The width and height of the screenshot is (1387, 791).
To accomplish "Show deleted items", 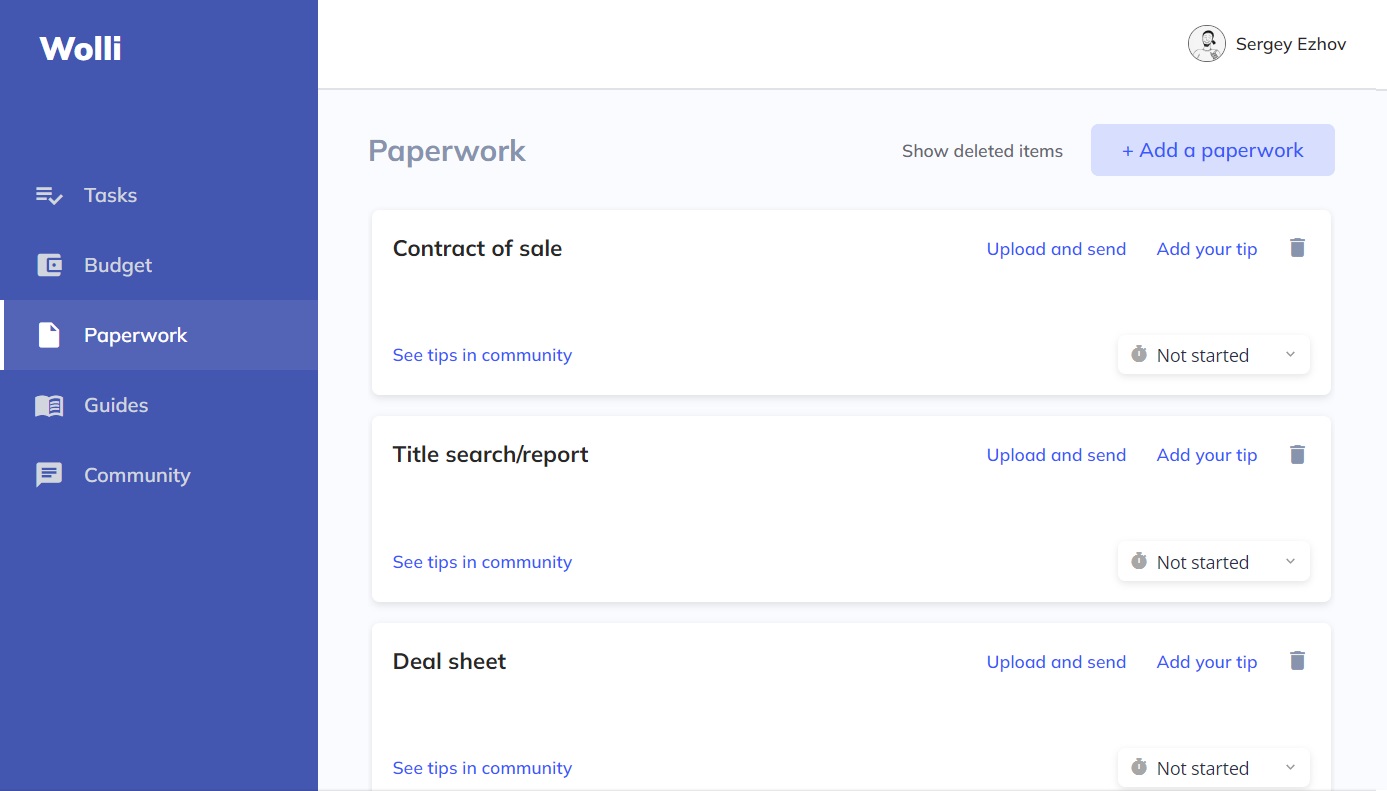I will click(x=982, y=151).
